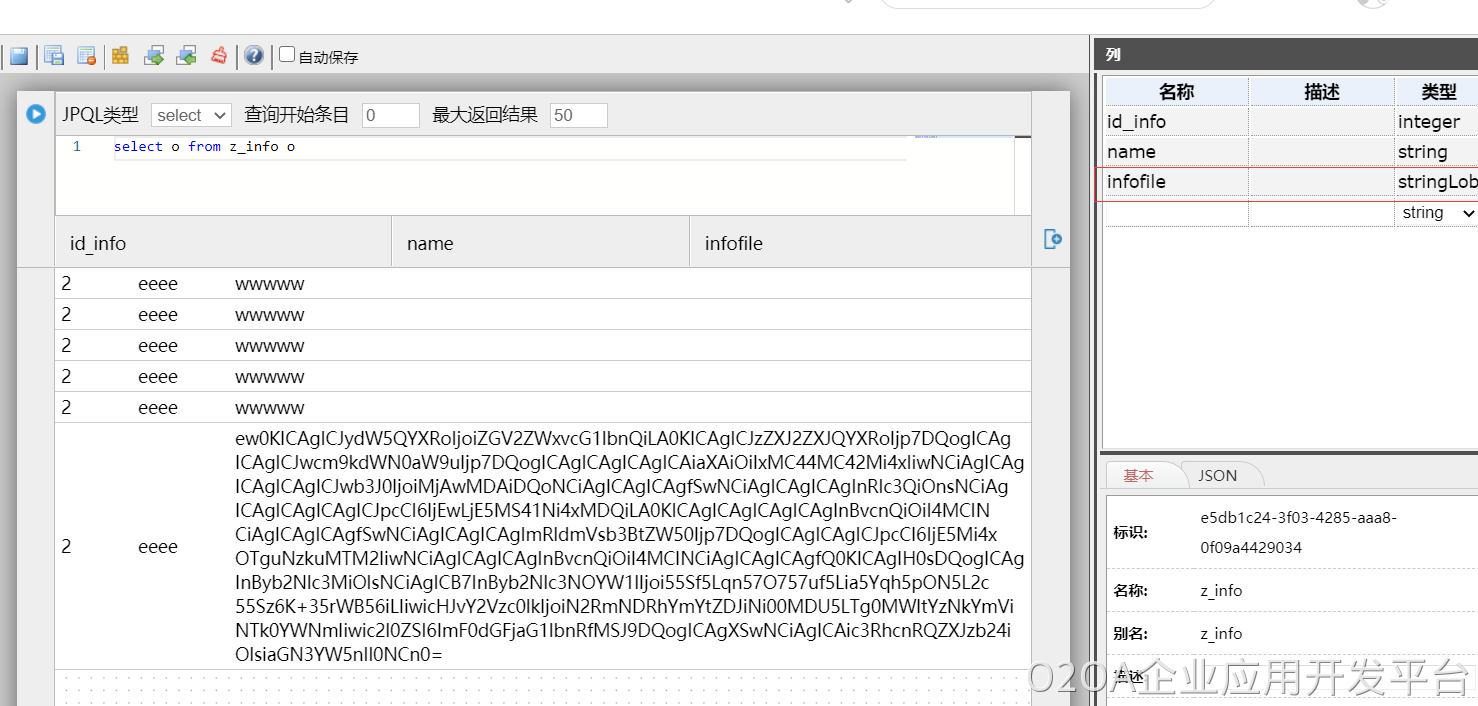Select the infofile column row
This screenshot has height=706, width=1478.
point(1175,182)
